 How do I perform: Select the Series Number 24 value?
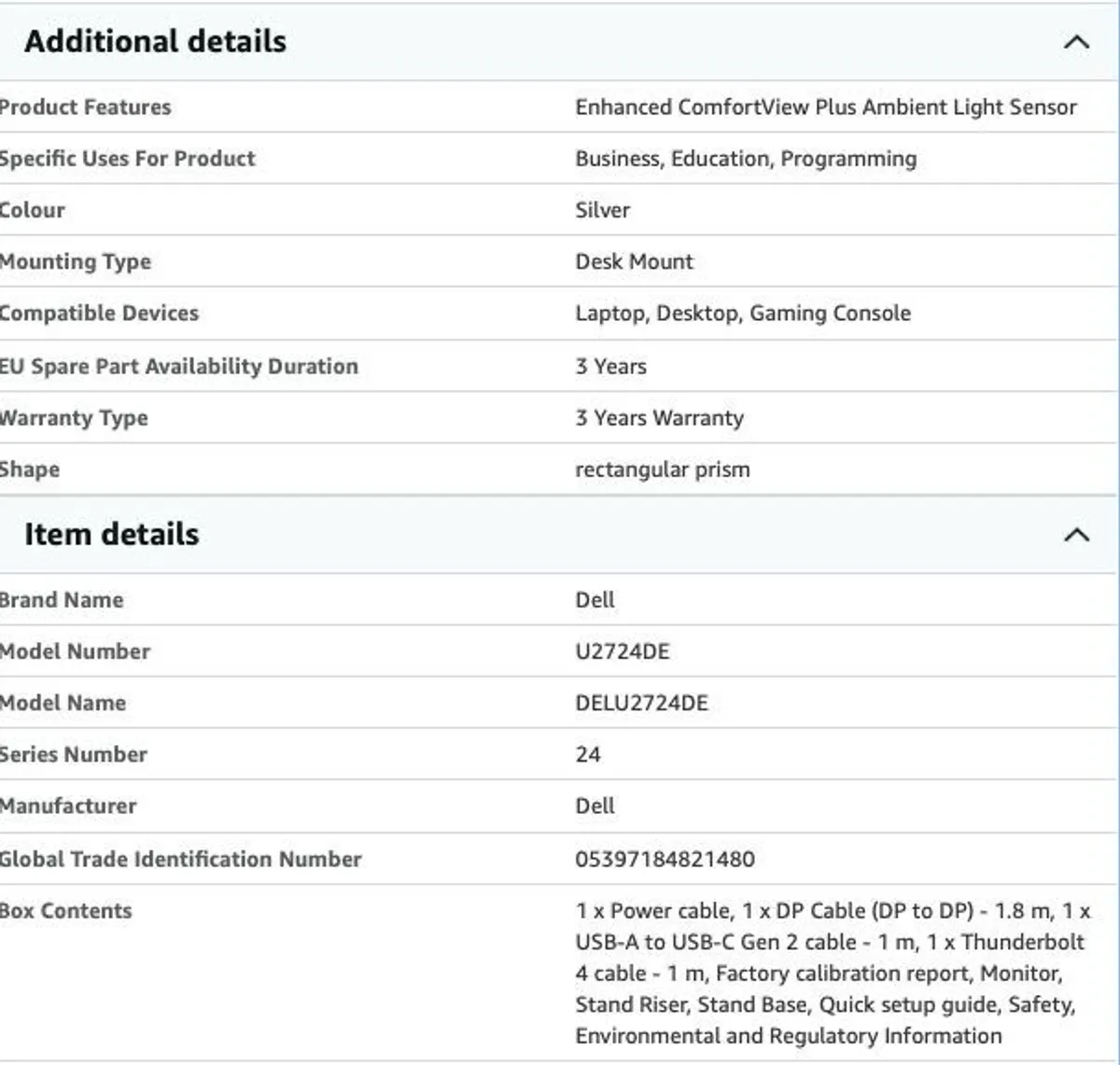click(x=585, y=754)
